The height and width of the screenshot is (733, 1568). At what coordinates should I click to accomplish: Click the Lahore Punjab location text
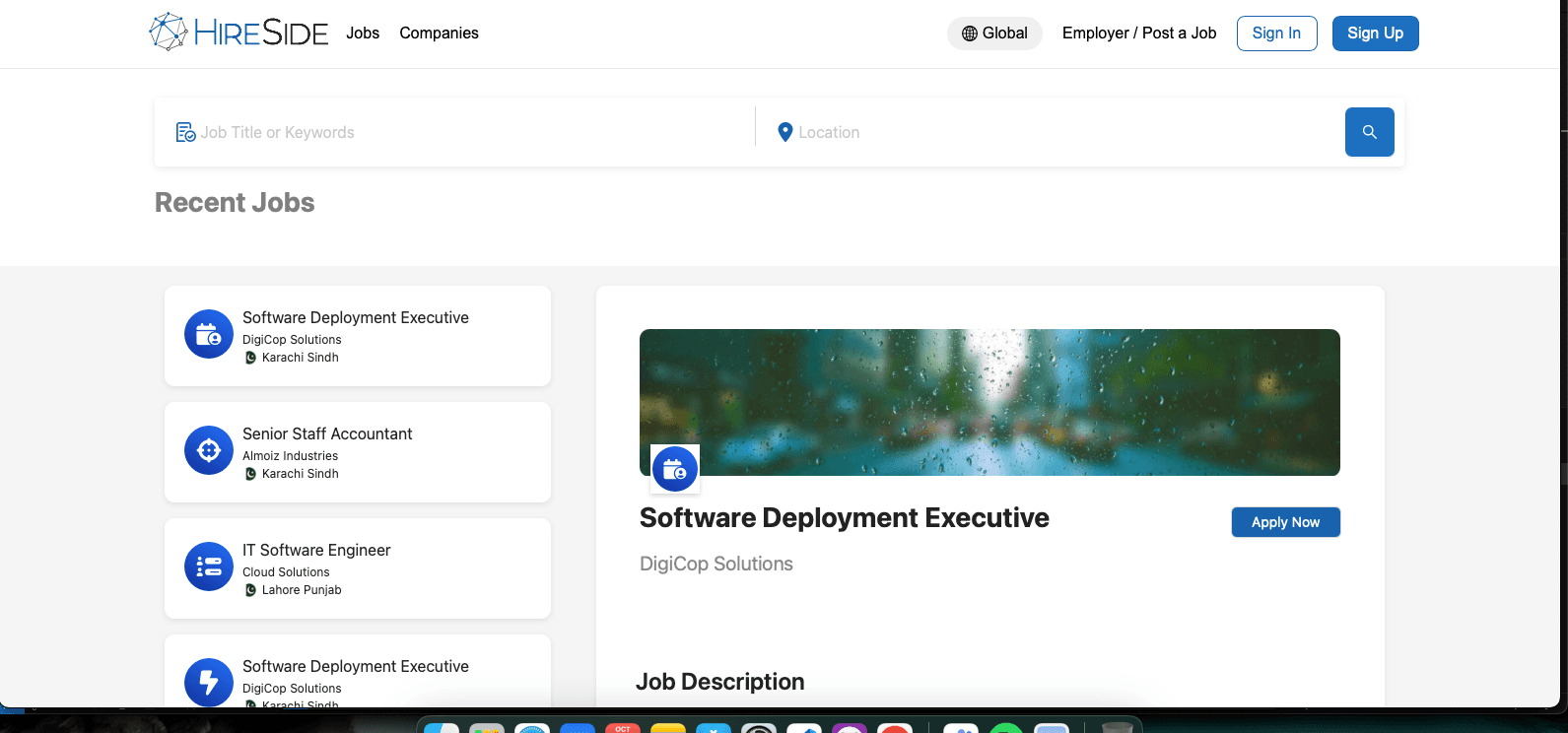coord(302,590)
